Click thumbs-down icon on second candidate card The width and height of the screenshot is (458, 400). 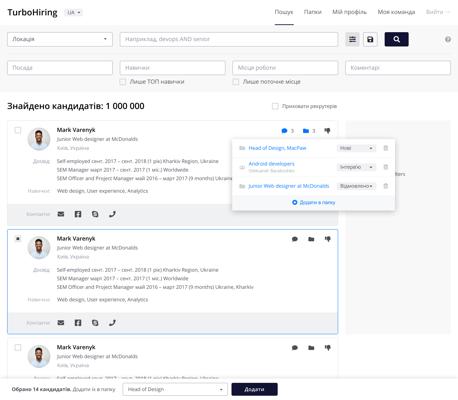328,239
